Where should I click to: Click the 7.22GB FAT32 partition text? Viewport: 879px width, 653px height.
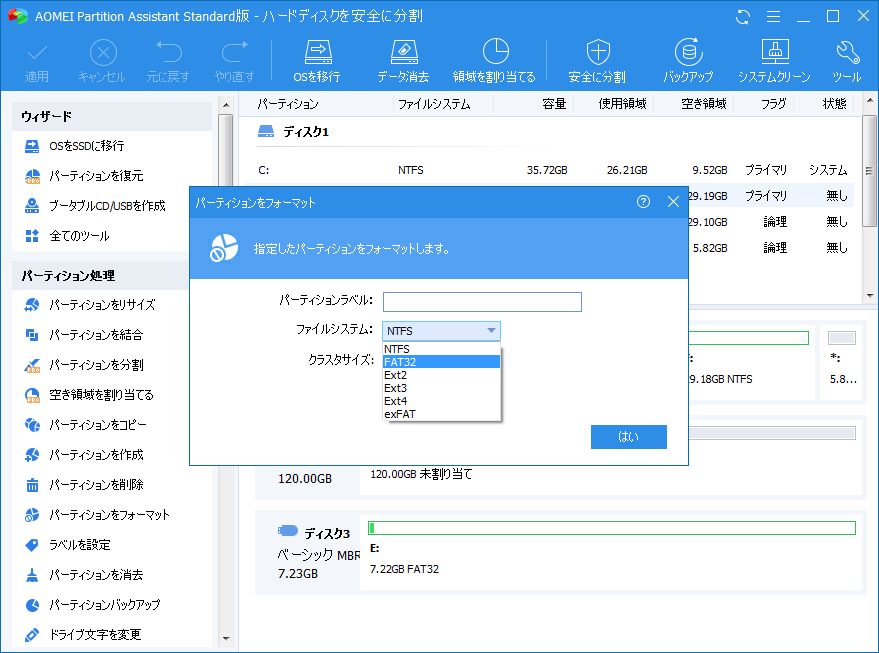click(404, 569)
